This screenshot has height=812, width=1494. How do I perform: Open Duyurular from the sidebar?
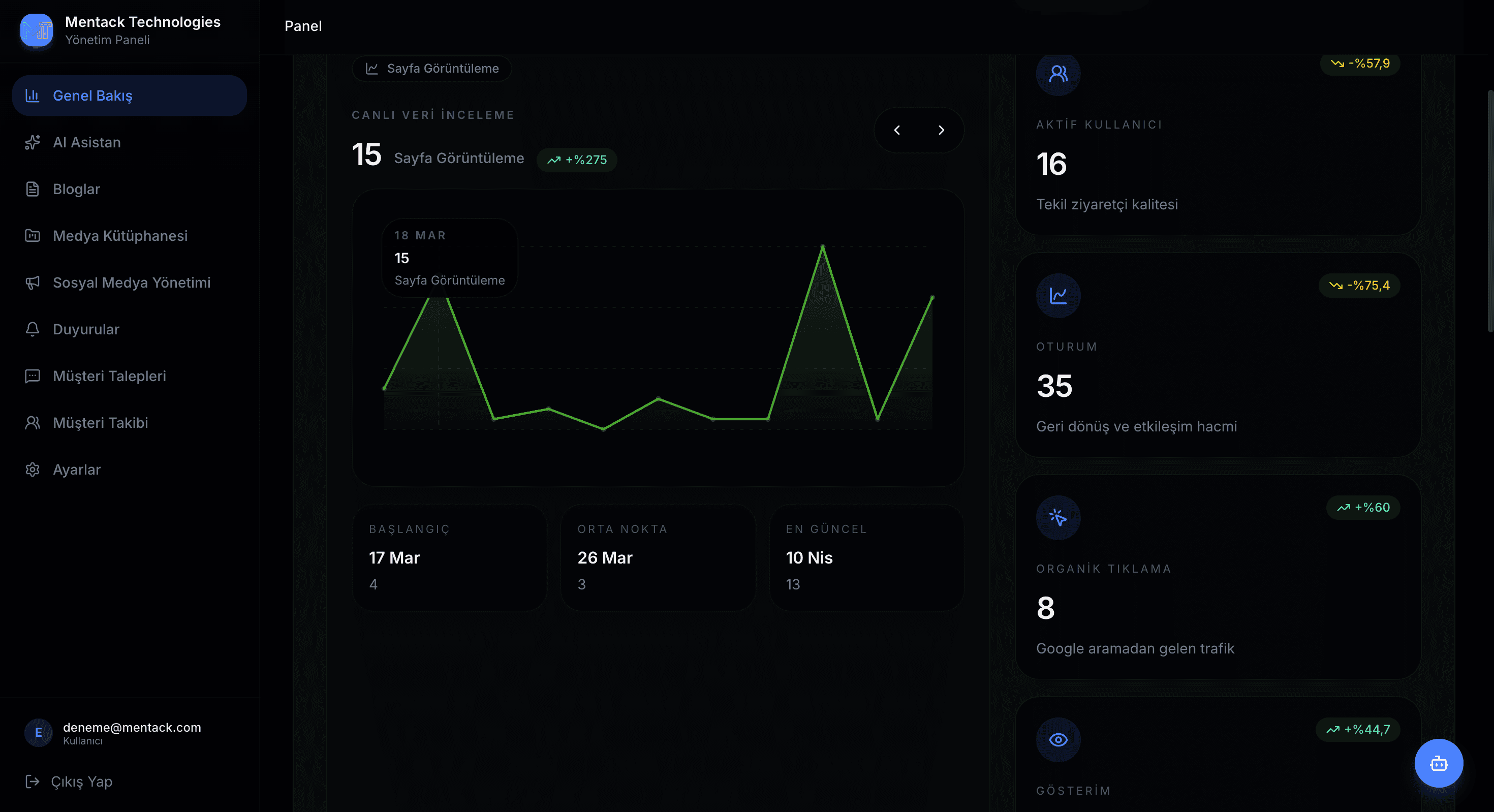[x=130, y=329]
